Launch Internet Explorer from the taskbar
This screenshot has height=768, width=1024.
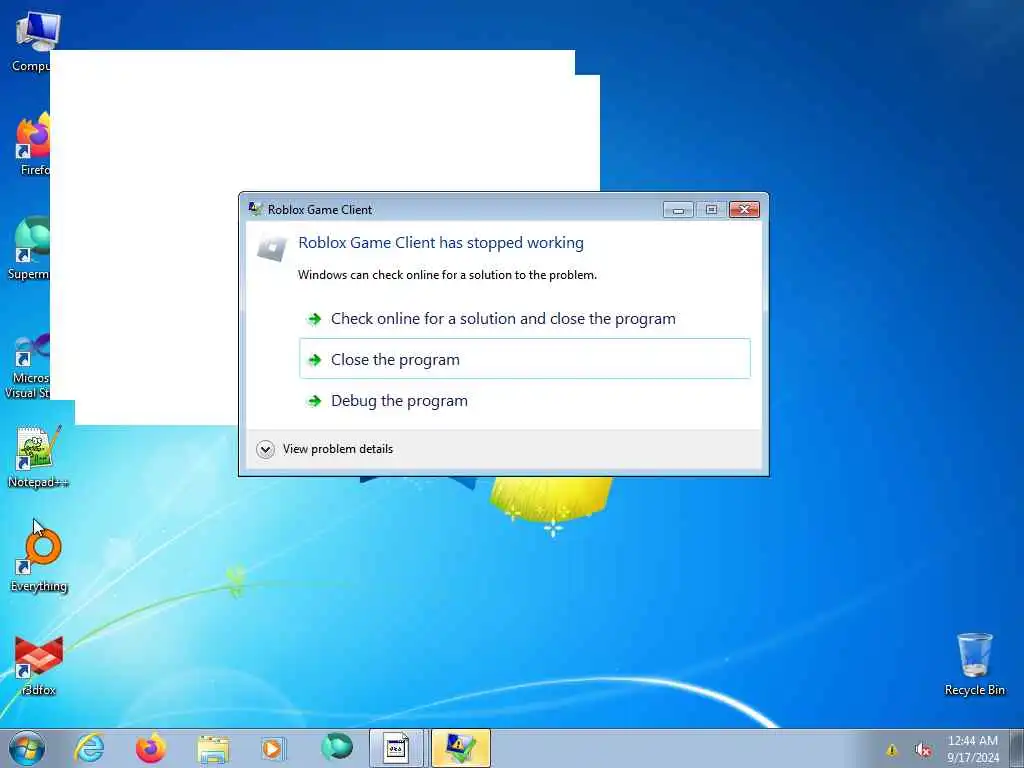(89, 748)
